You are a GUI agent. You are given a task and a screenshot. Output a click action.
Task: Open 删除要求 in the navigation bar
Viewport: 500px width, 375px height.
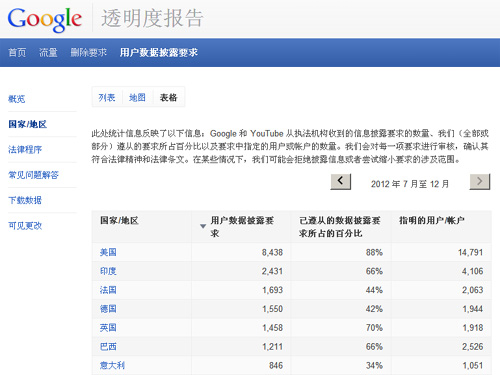tap(88, 53)
